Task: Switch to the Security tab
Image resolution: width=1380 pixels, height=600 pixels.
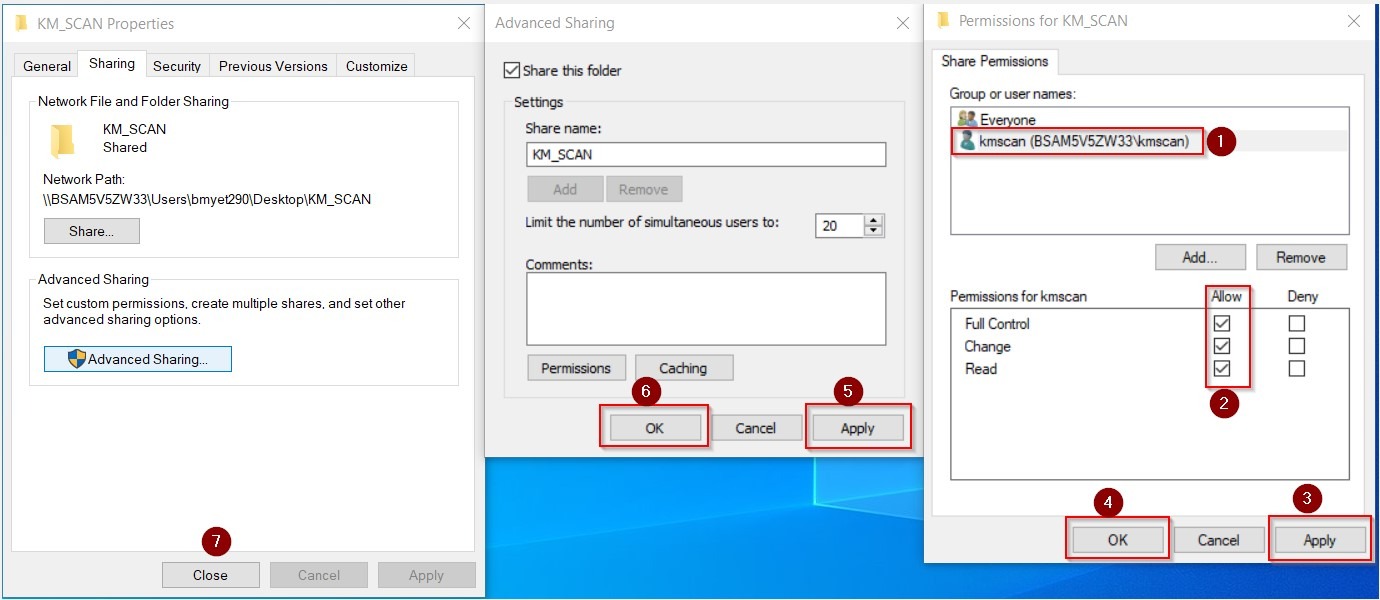Action: [x=177, y=66]
